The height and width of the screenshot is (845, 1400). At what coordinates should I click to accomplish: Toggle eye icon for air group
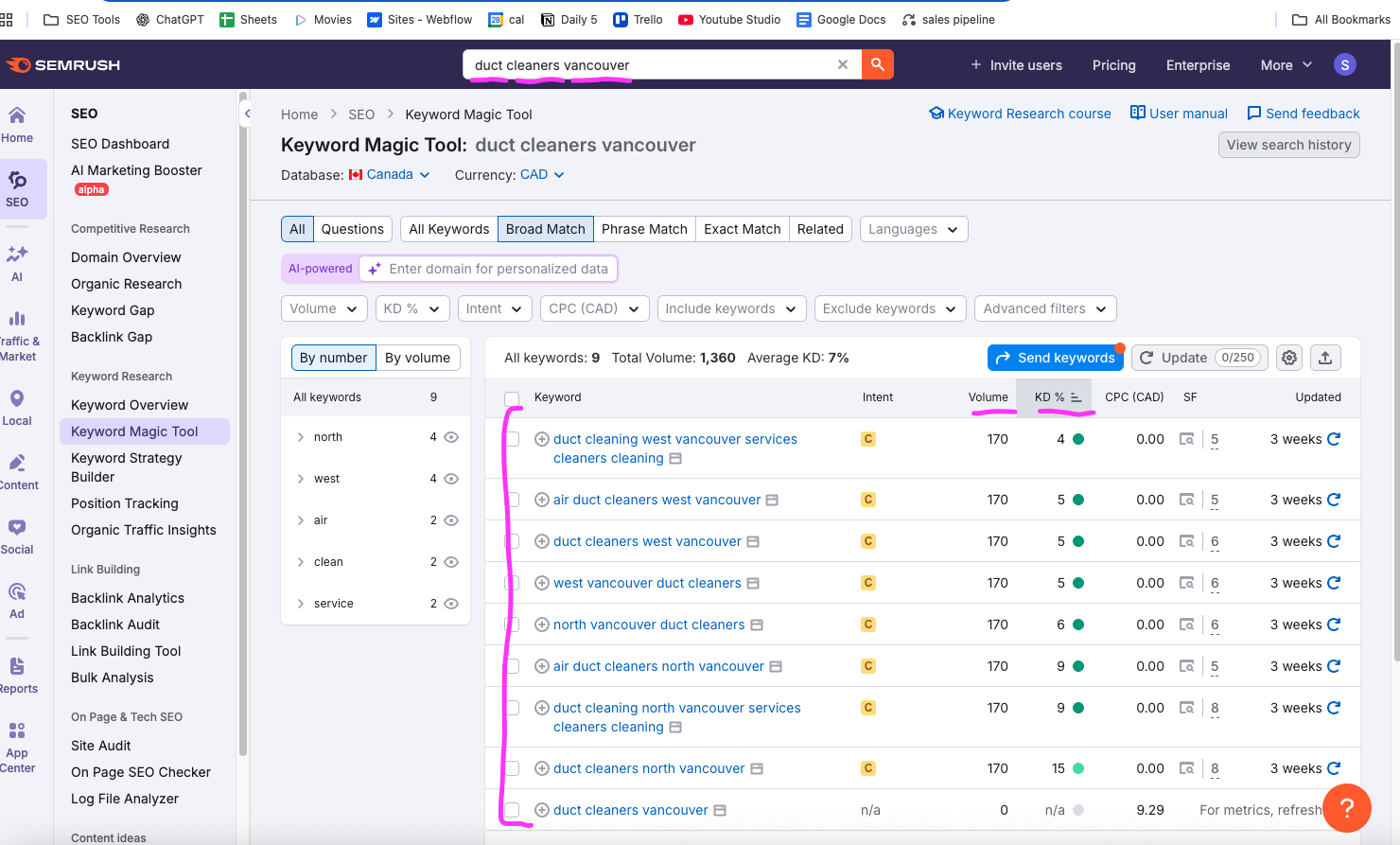tap(451, 520)
